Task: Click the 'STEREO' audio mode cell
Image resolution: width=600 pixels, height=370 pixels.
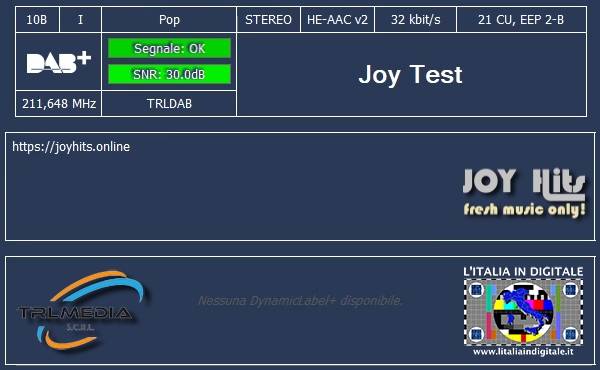Action: coord(268,20)
